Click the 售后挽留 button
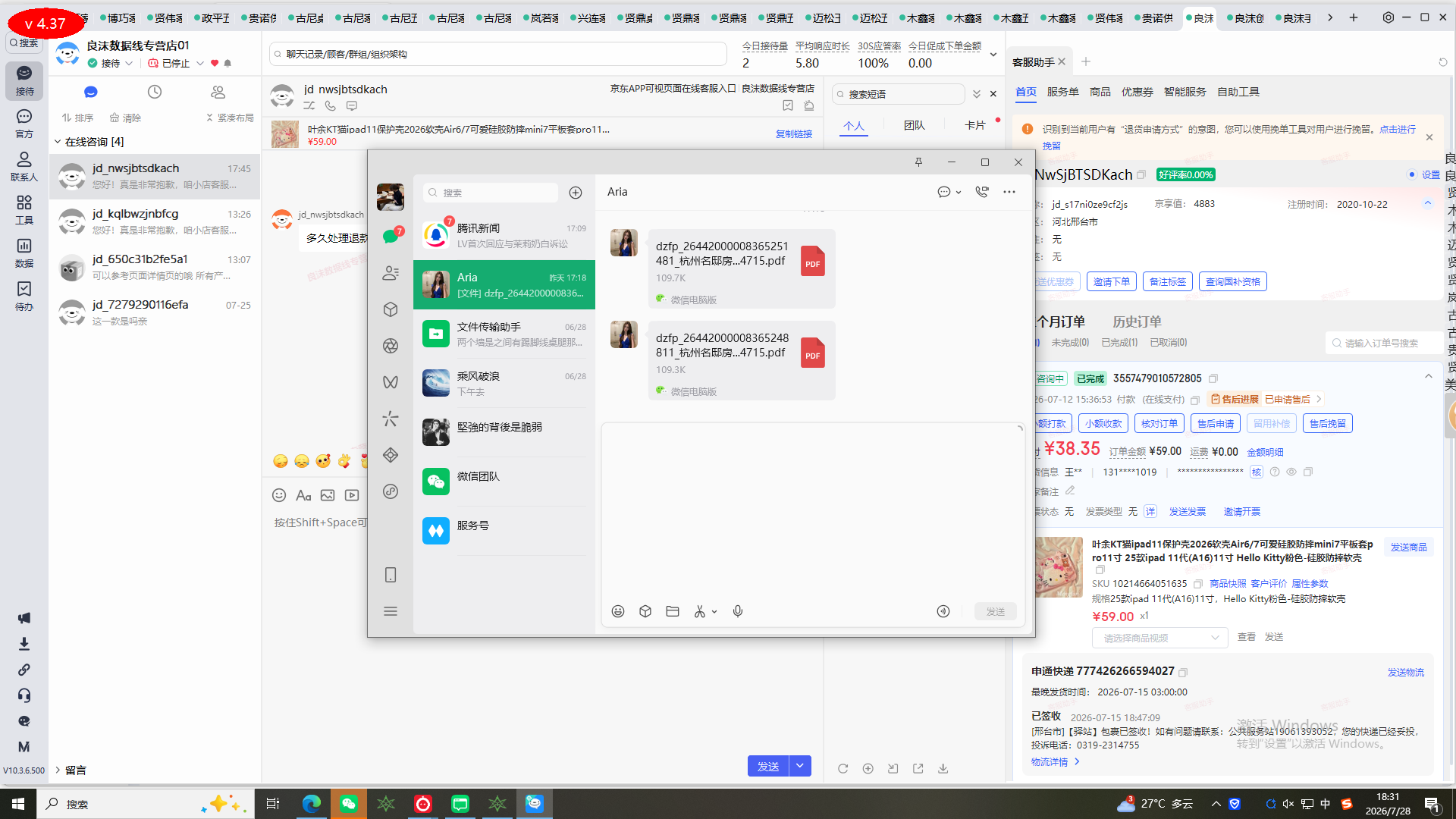The height and width of the screenshot is (819, 1456). [1327, 423]
